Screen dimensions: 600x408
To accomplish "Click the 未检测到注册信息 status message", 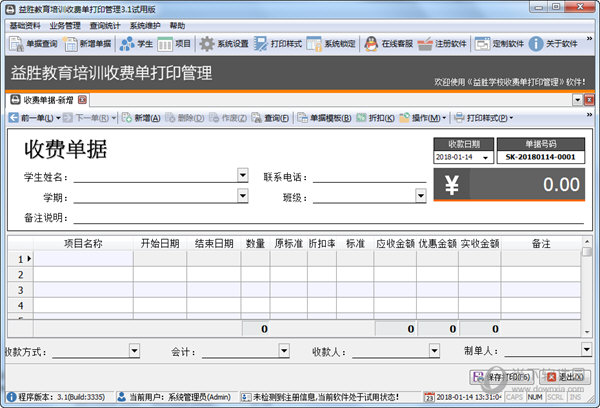I will (326, 397).
